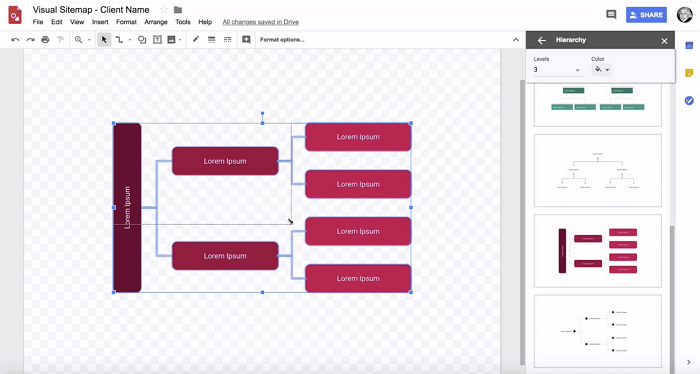Add a comment via toolbar
Image resolution: width=700 pixels, height=374 pixels.
click(246, 40)
